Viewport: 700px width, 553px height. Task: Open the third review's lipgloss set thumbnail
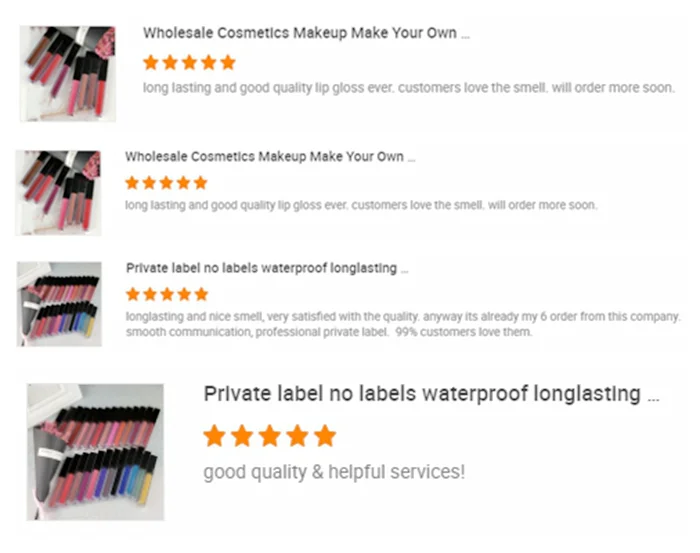click(59, 304)
